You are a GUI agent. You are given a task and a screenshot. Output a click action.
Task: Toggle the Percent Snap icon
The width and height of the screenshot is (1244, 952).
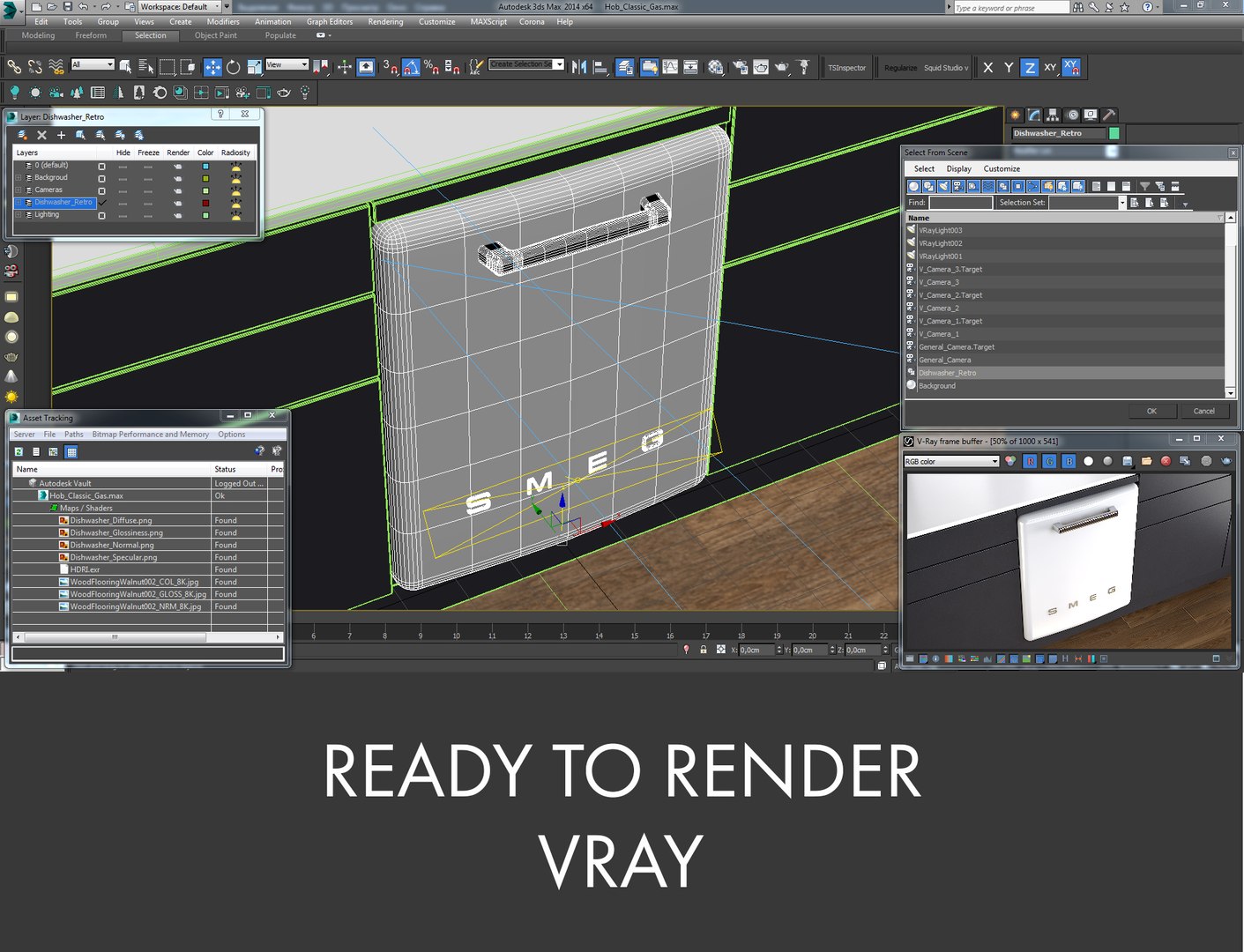coord(431,67)
